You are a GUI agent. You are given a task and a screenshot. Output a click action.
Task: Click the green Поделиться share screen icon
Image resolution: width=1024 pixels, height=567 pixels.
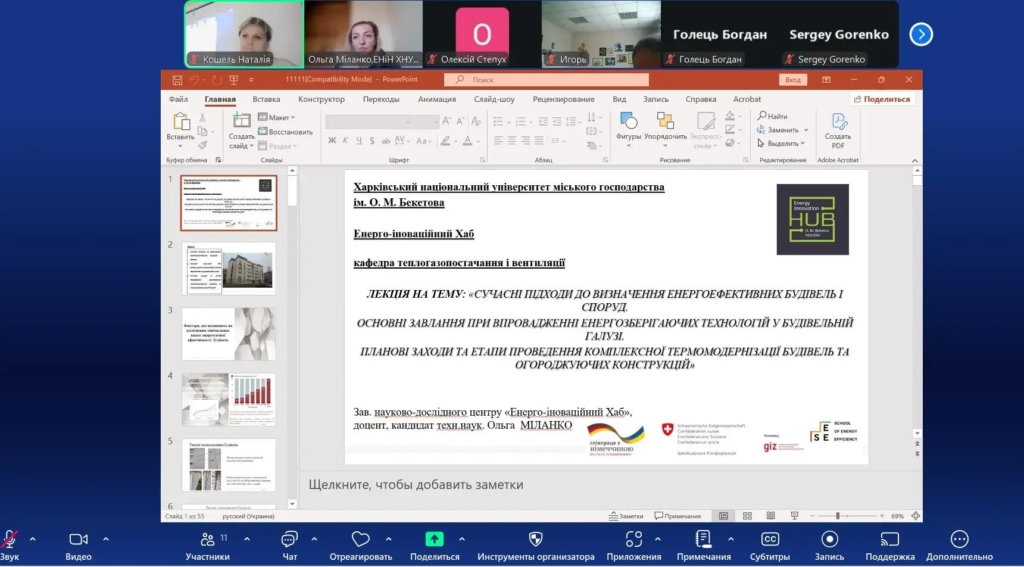(434, 539)
